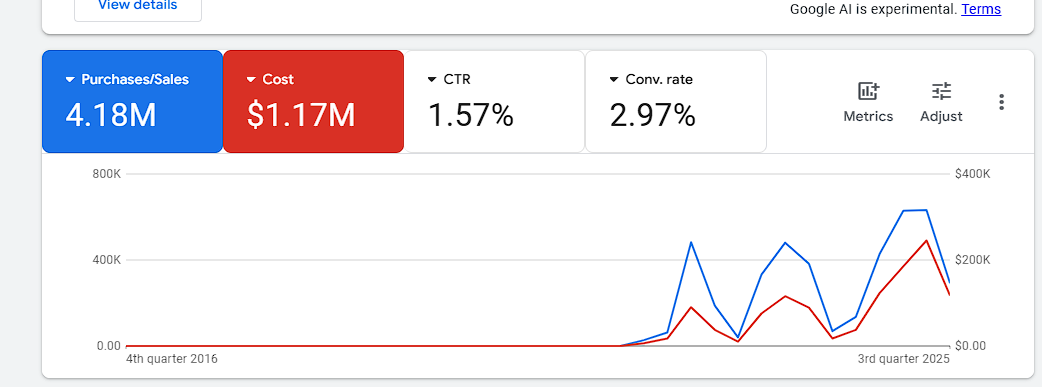Open the Metrics chart icon
Screen dimensions: 1042x387
868,91
